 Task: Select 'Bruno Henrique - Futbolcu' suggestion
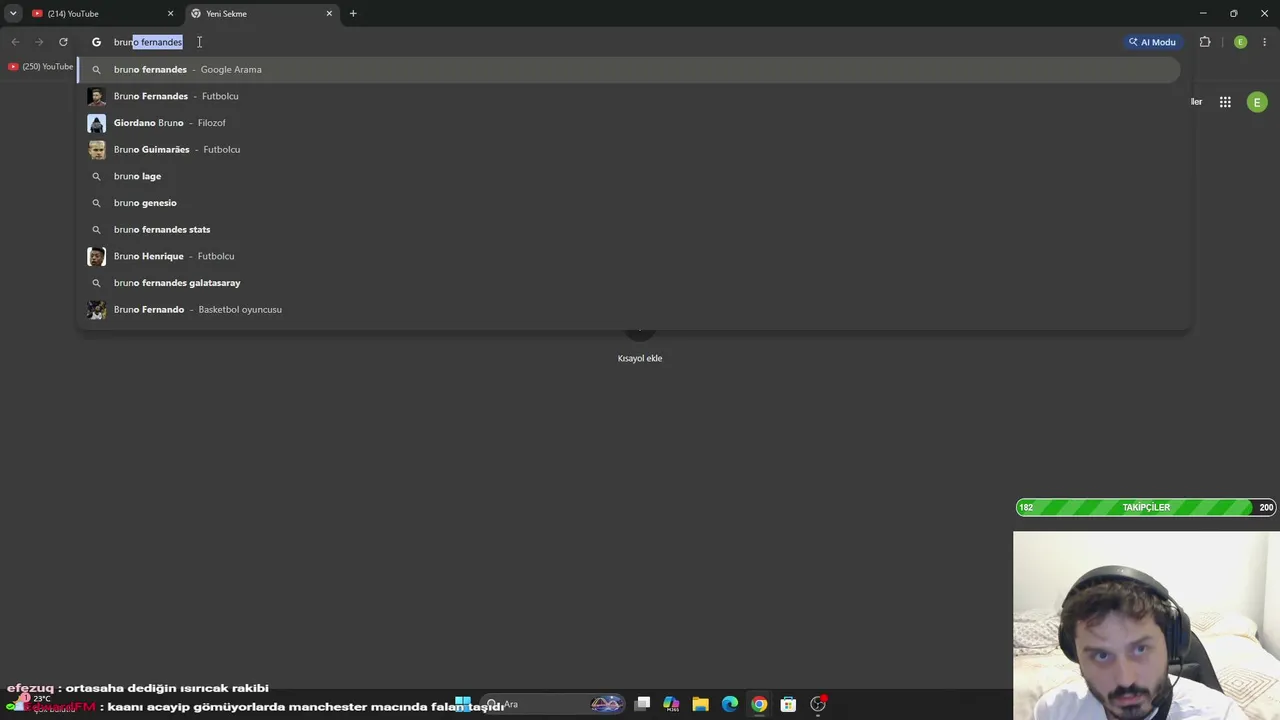(630, 256)
